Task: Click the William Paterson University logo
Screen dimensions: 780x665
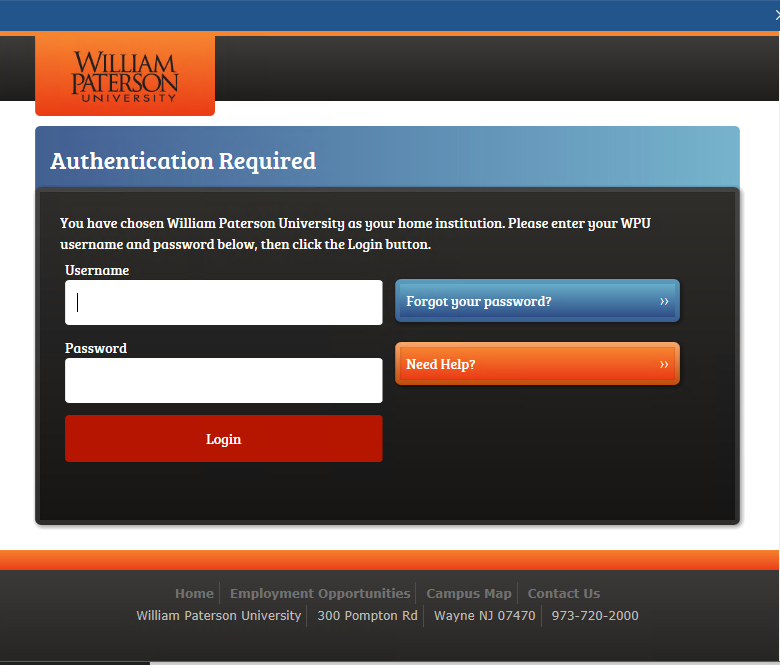Action: tap(125, 76)
